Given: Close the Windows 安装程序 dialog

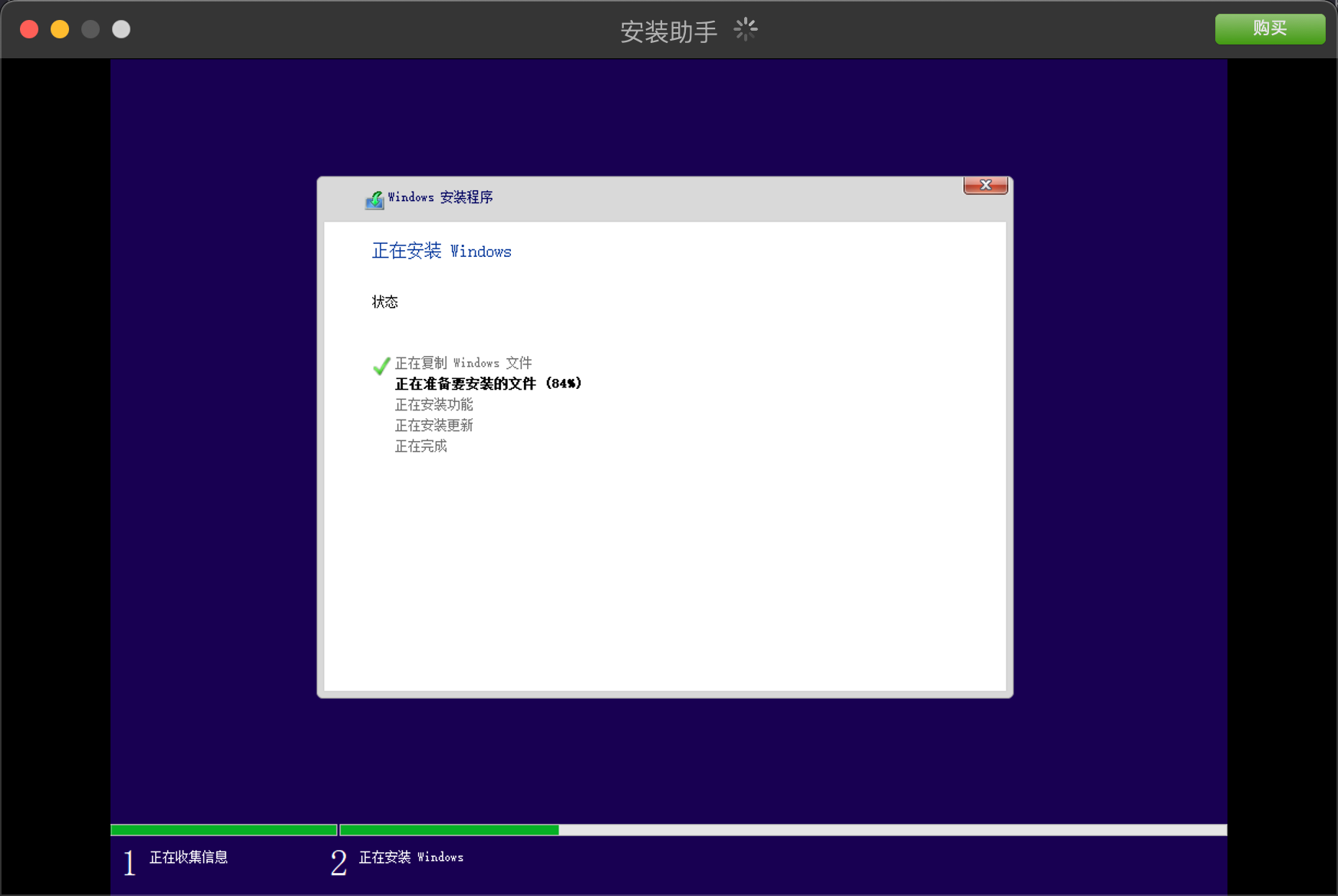Looking at the screenshot, I should (986, 186).
